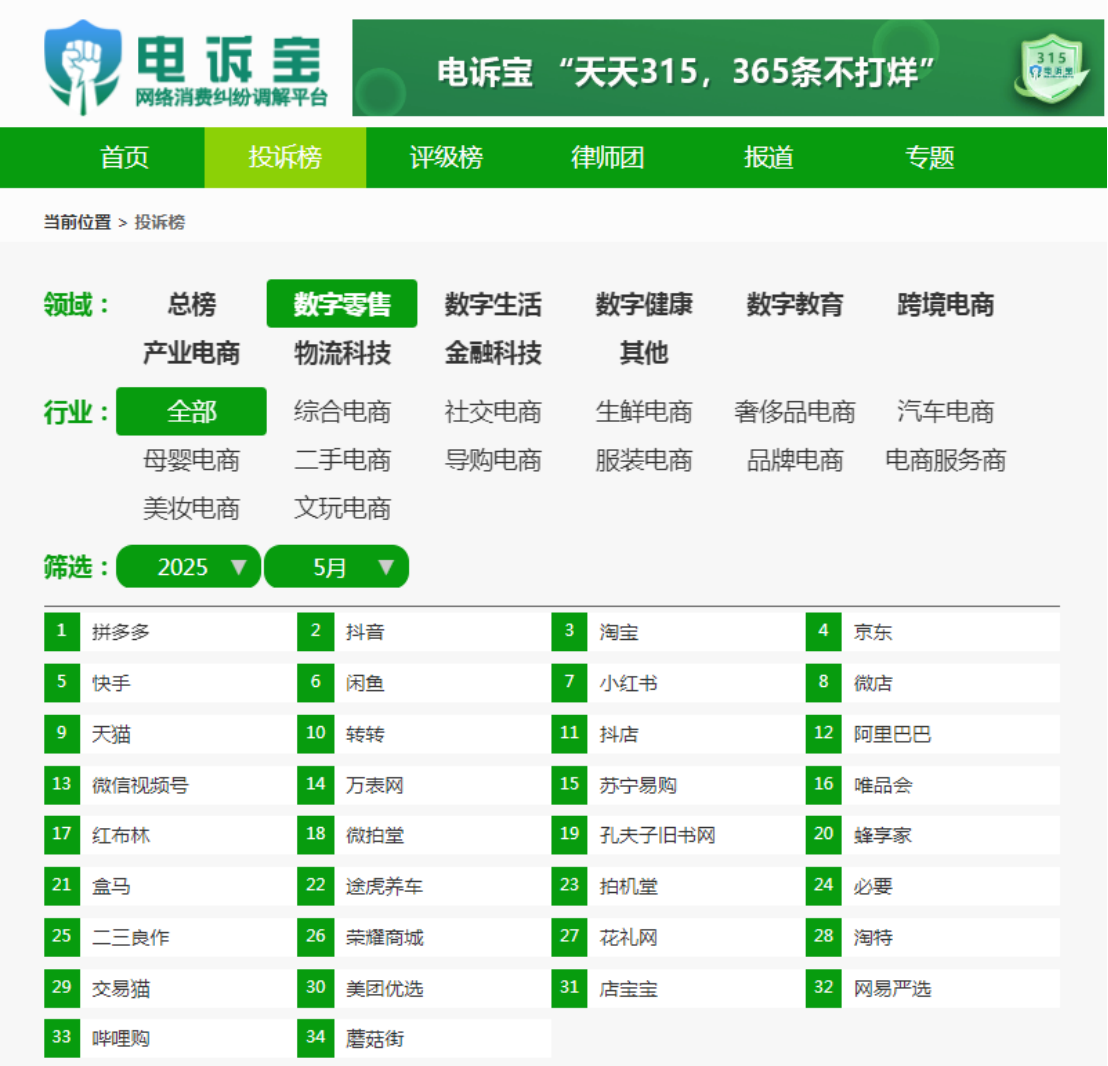Viewport: 1108px width, 1066px height.
Task: Filter industry by 社交电商
Action: [x=493, y=411]
